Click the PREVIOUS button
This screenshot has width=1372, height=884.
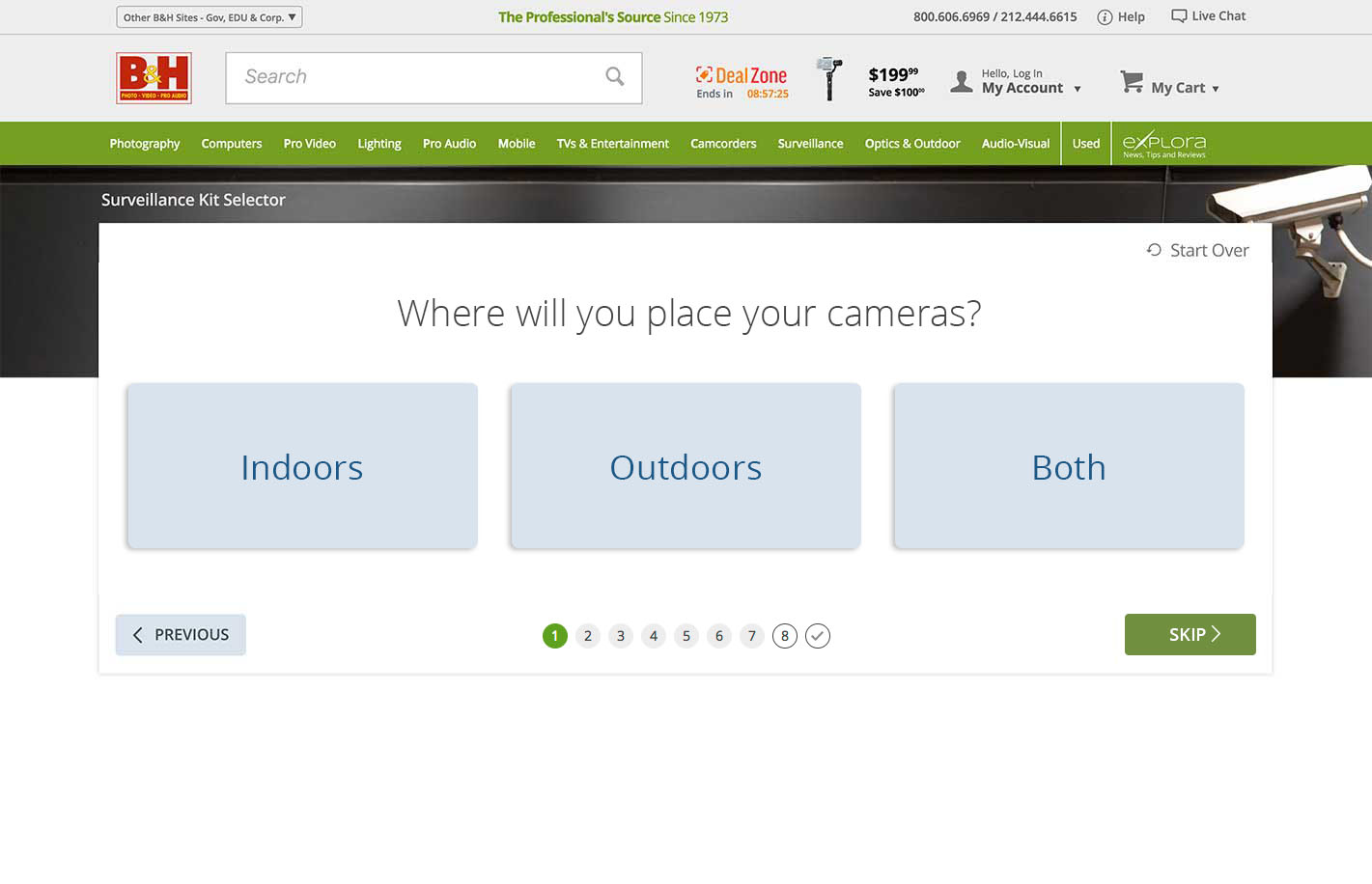[181, 635]
